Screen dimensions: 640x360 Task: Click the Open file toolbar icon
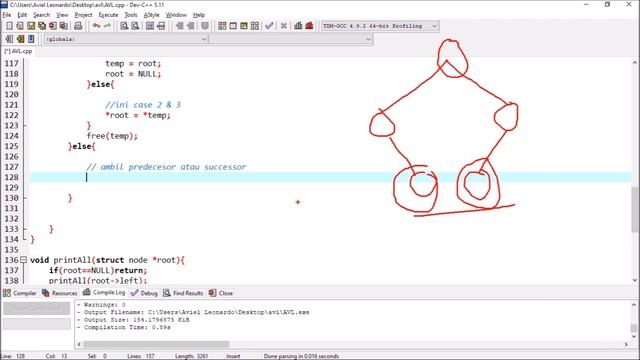tap(20, 26)
